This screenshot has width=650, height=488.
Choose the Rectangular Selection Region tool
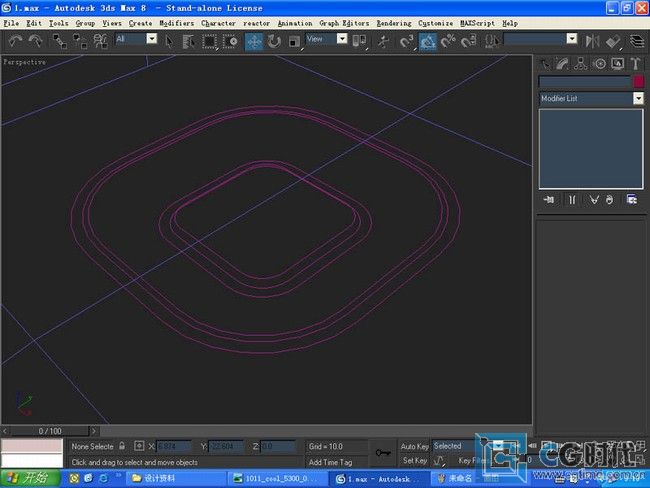[209, 41]
